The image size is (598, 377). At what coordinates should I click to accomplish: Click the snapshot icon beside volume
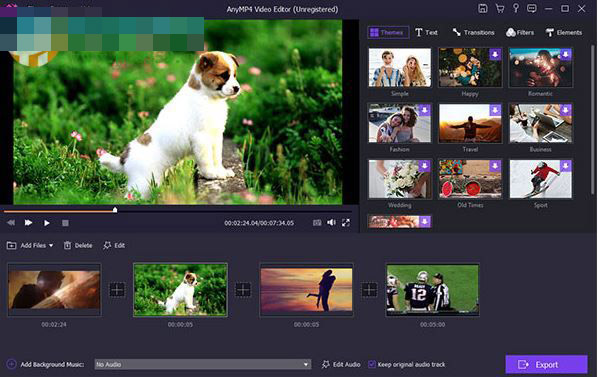coord(317,223)
